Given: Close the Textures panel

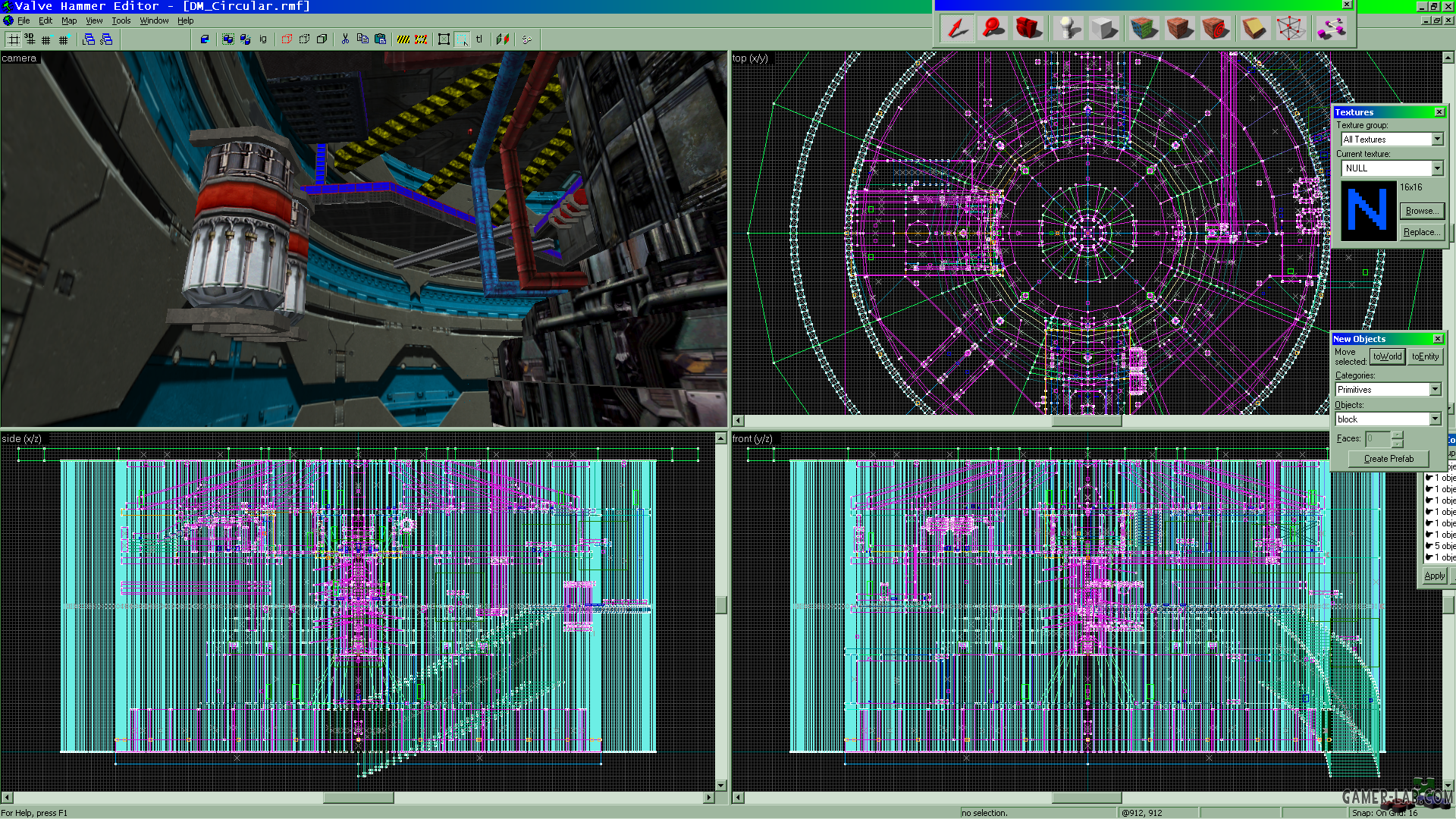Looking at the screenshot, I should (1439, 112).
